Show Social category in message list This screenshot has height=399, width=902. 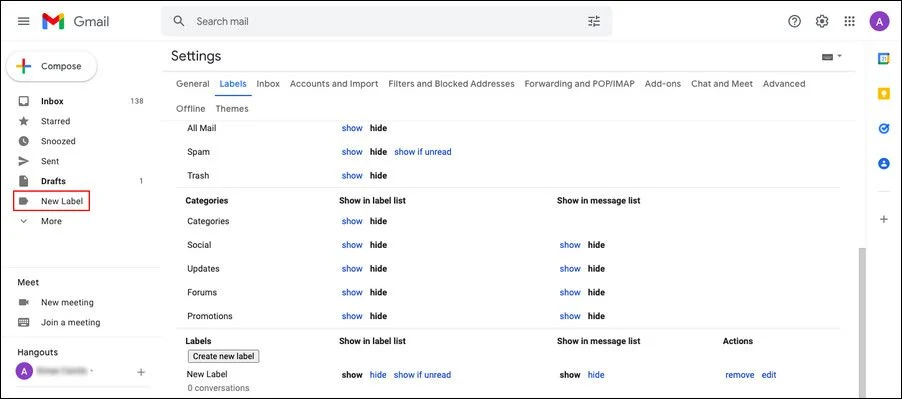point(570,245)
